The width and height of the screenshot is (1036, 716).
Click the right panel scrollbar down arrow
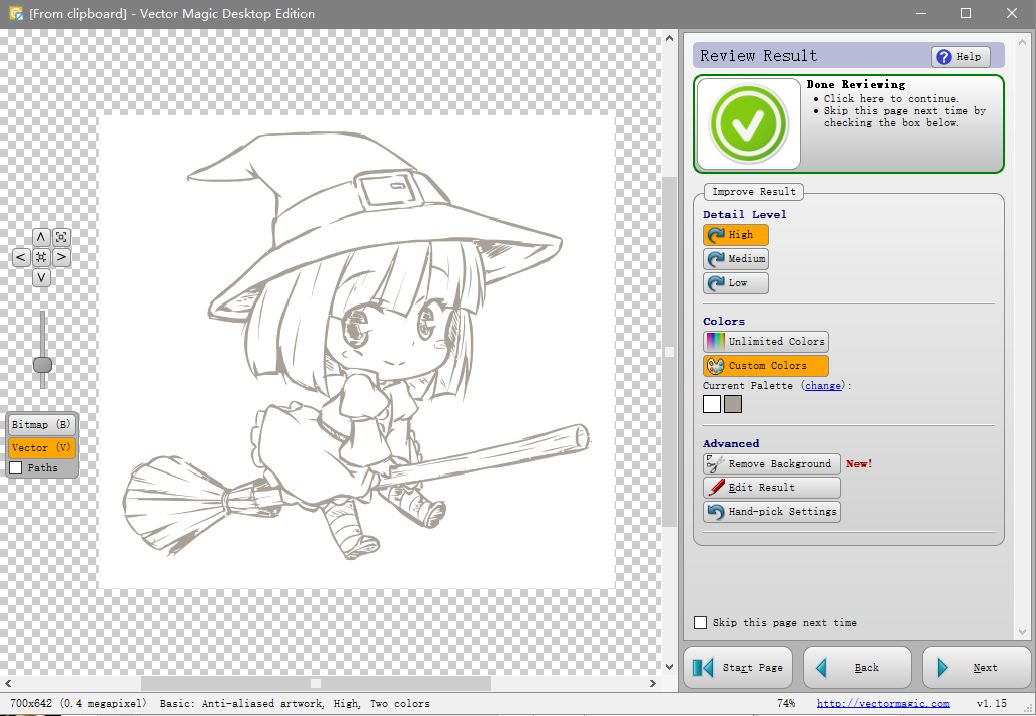(1023, 632)
